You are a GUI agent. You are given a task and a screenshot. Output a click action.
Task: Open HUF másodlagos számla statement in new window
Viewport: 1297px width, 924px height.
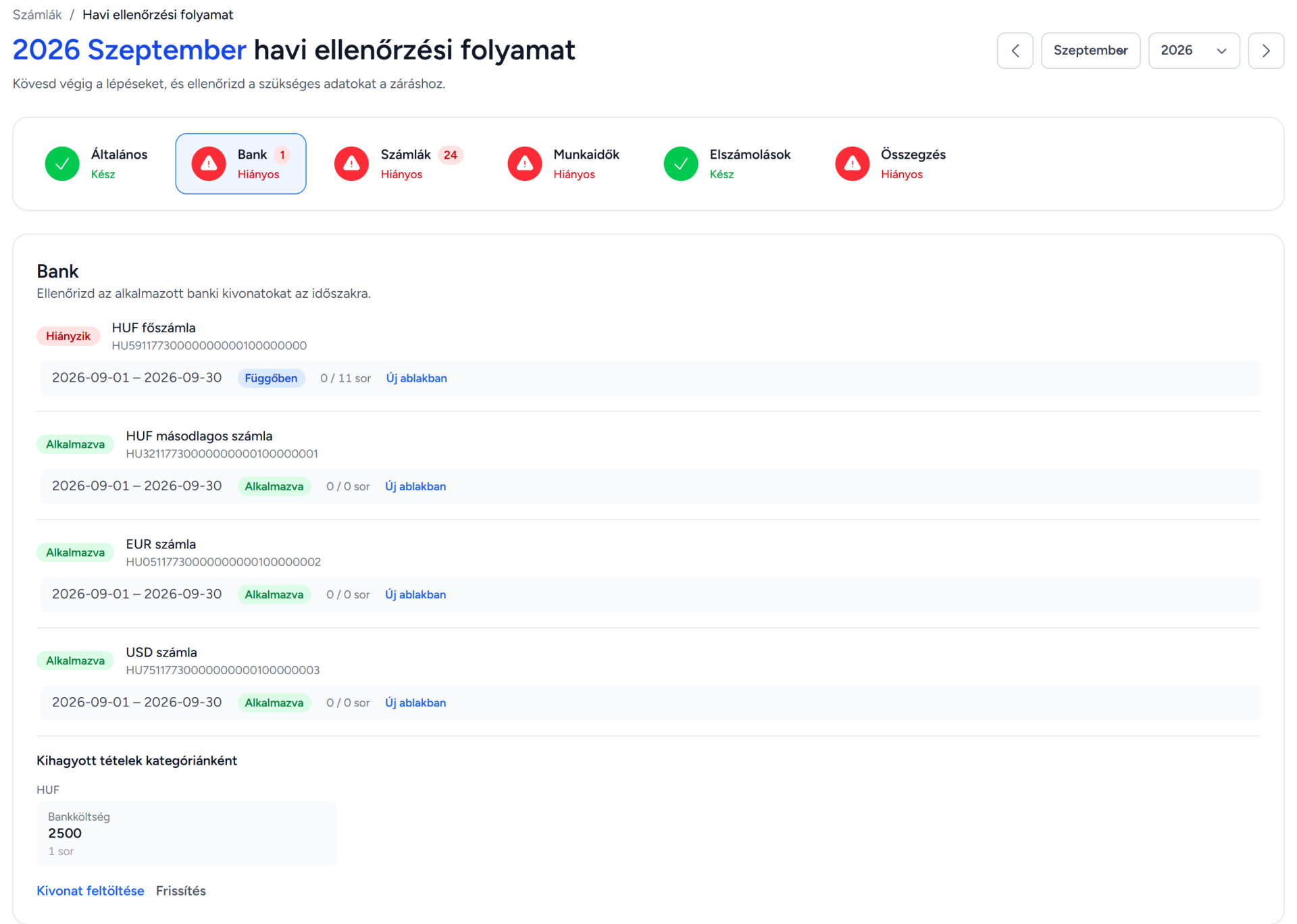(x=415, y=486)
